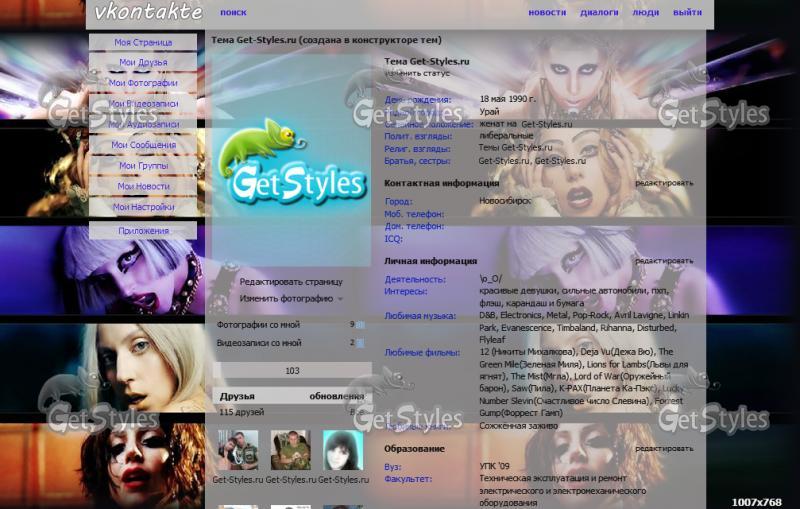This screenshot has width=800, height=509.
Task: Open first friend's avatar thumbnail
Action: 237,450
